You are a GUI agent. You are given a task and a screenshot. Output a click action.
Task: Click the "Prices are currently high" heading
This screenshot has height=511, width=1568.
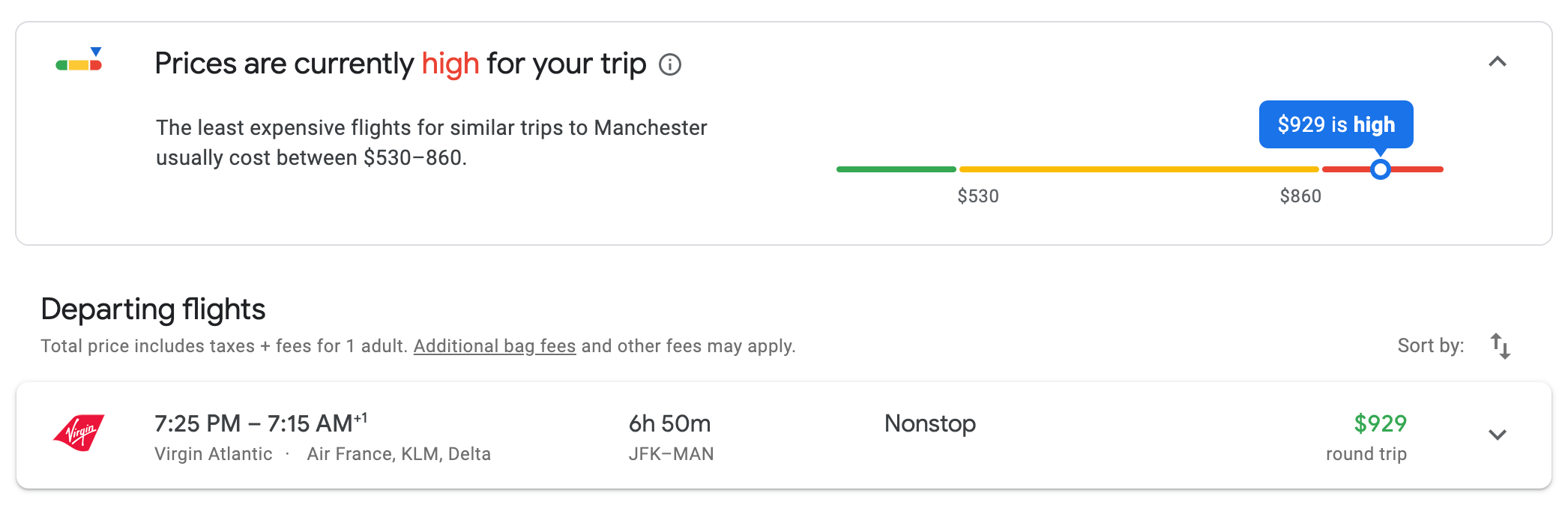(400, 64)
